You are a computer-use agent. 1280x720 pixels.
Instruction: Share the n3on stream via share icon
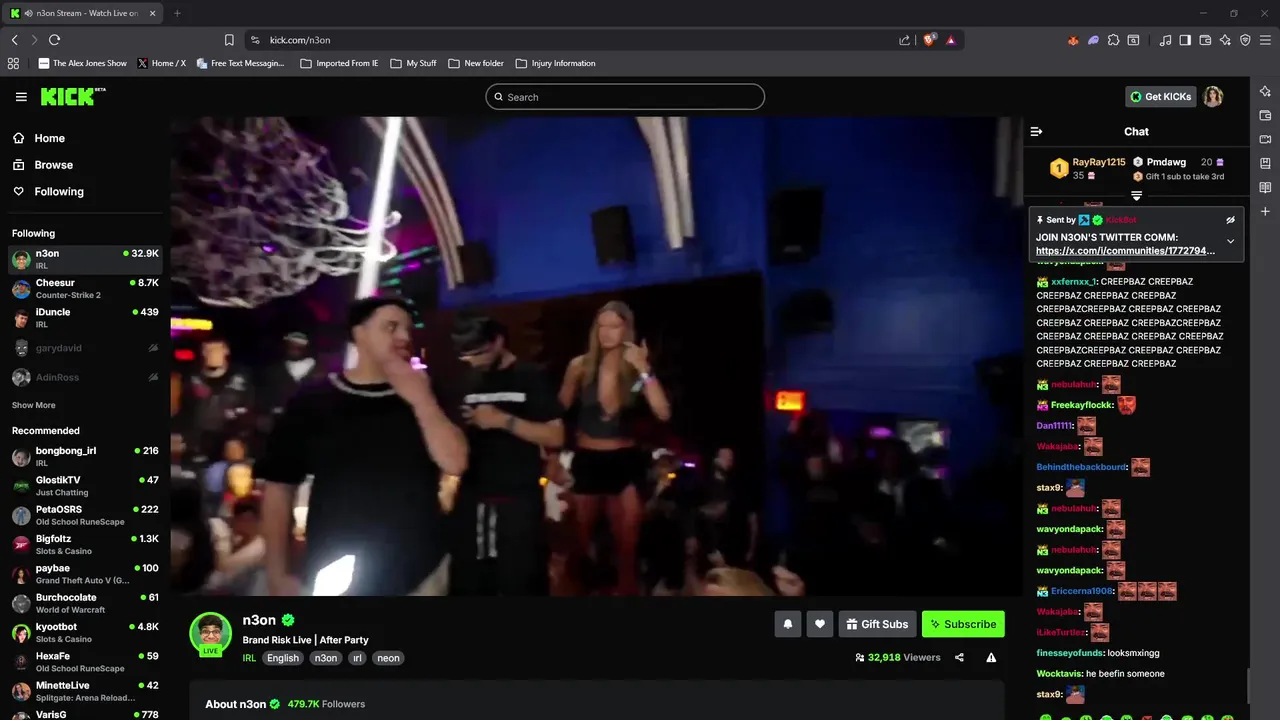[x=959, y=657]
